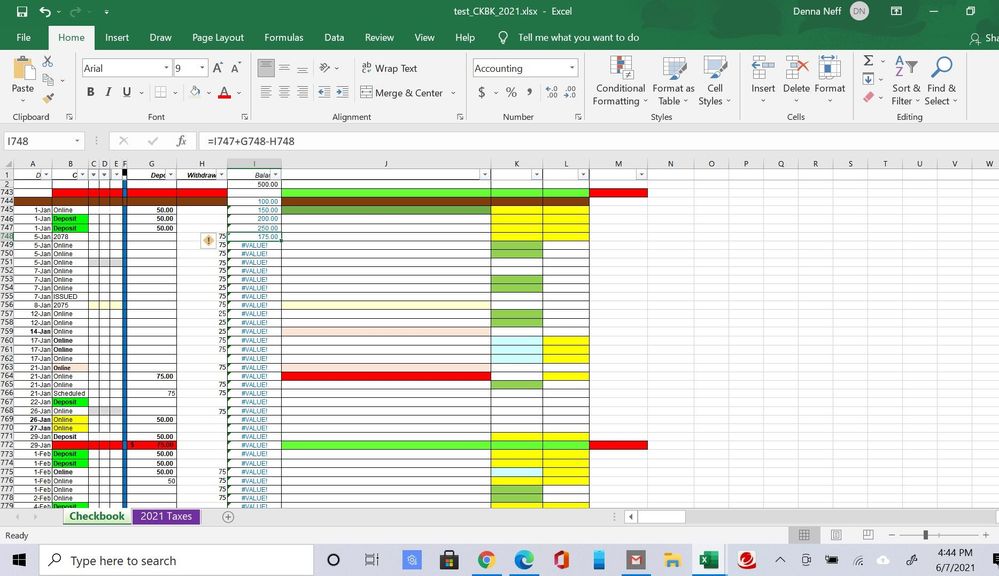This screenshot has height=576, width=999.
Task: Click the Increase Decimal icon
Action: pyautogui.click(x=549, y=91)
